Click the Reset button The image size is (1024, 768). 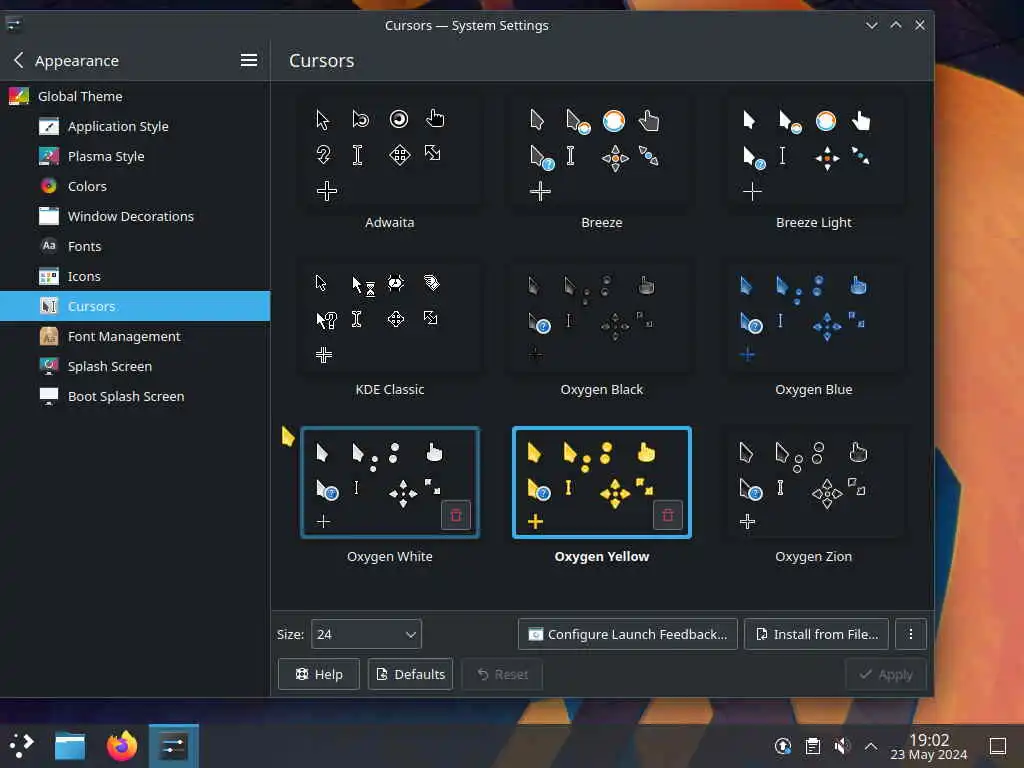pyautogui.click(x=502, y=674)
